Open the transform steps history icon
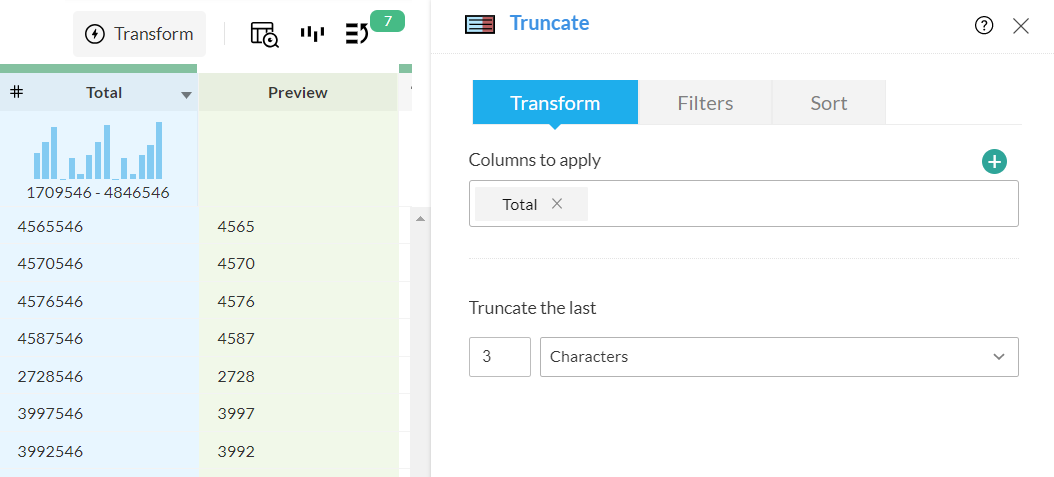The image size is (1054, 477). click(x=358, y=34)
